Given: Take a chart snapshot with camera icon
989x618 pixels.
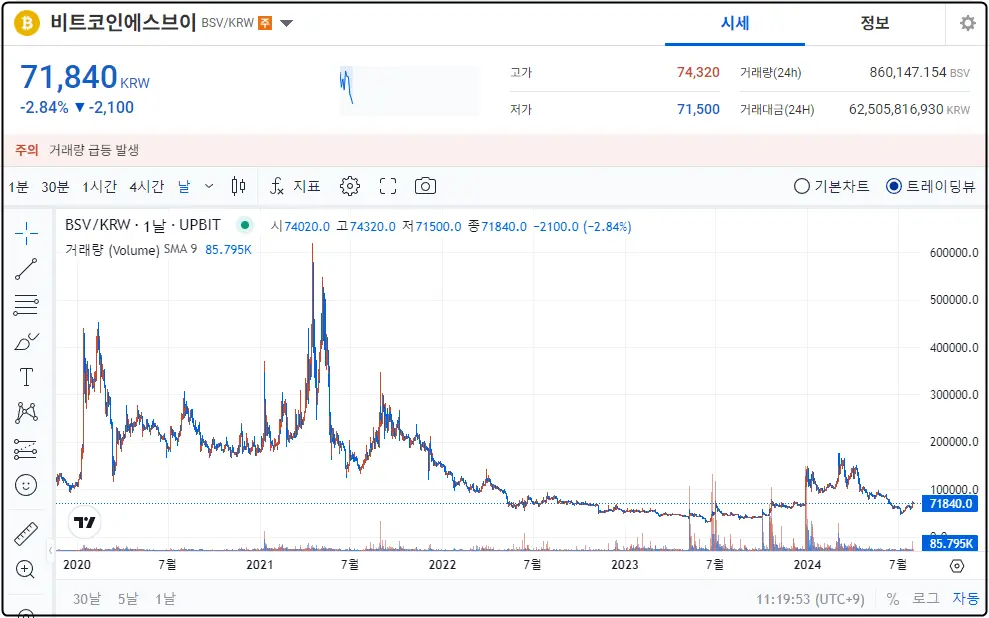Looking at the screenshot, I should click(425, 186).
